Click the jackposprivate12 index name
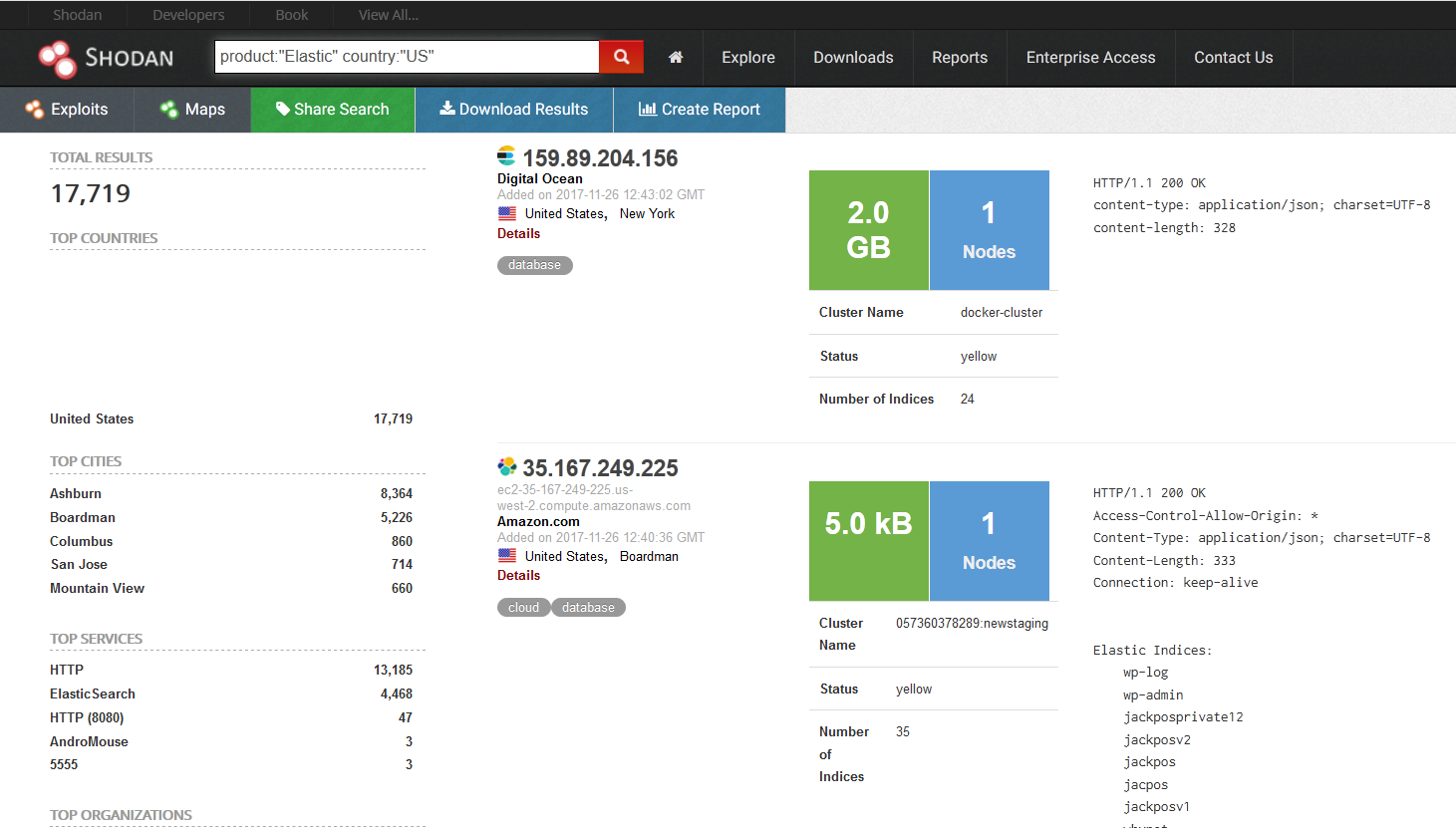The width and height of the screenshot is (1456, 828). [x=1183, y=717]
